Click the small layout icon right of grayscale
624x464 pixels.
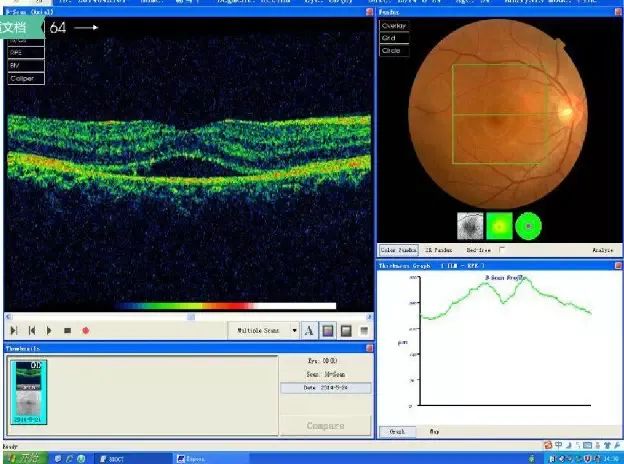(x=364, y=331)
